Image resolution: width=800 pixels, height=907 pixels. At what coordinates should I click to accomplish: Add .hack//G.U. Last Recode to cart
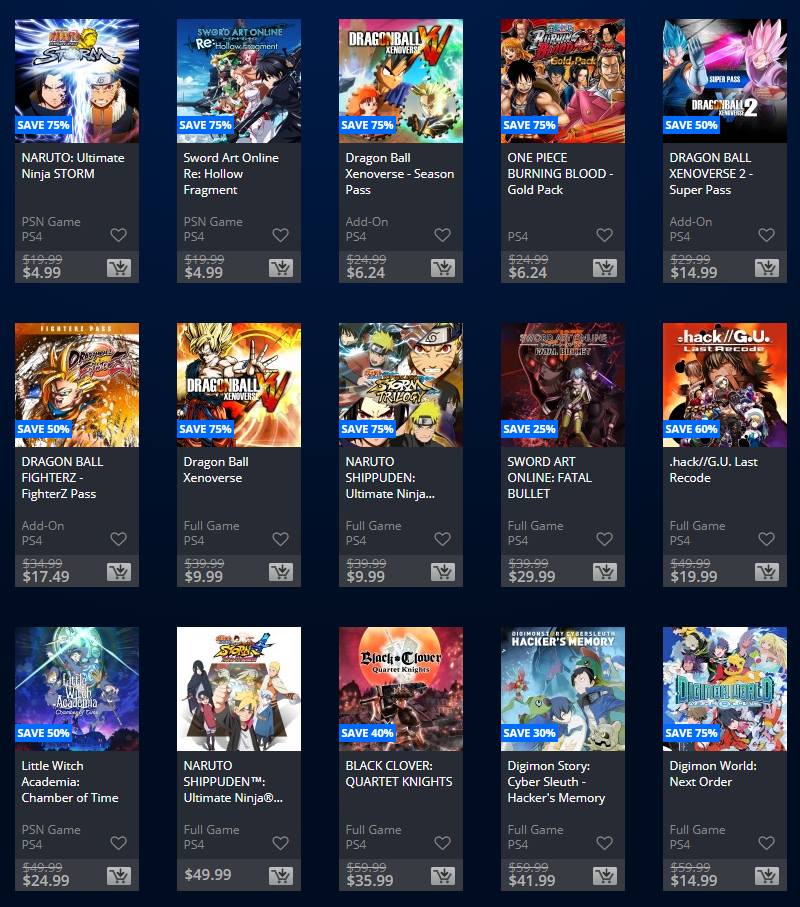(766, 572)
